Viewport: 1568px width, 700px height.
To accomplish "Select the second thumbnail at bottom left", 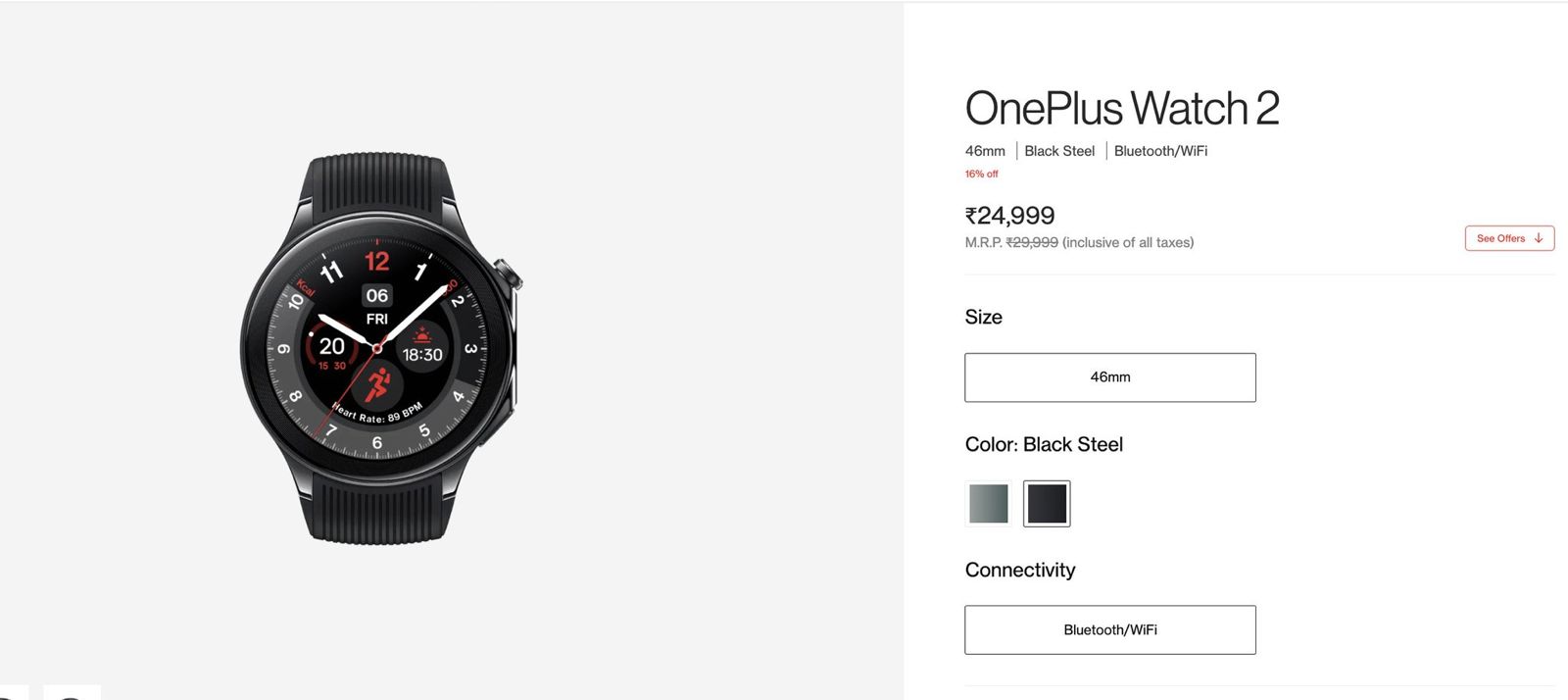I will [x=72, y=693].
